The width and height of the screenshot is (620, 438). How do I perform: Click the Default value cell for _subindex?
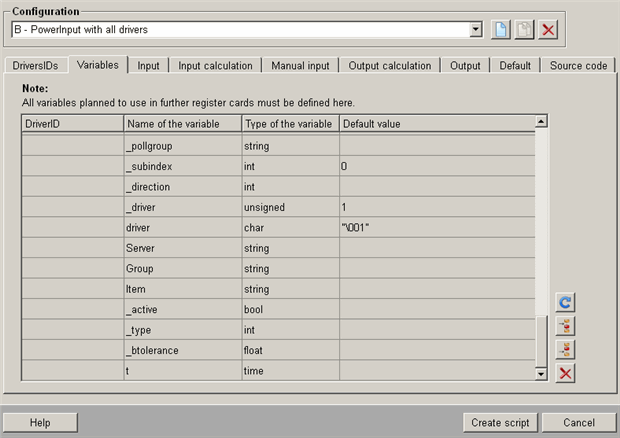436,165
